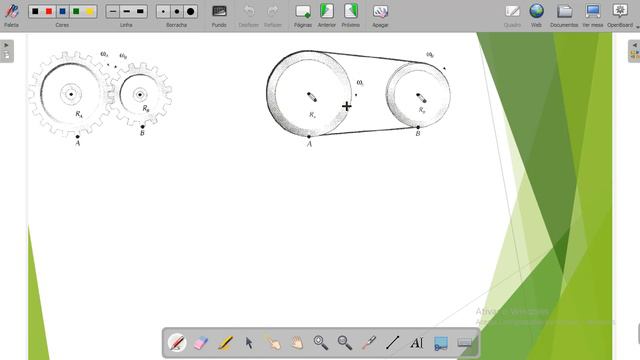Select the arrow Selector tool

pos(249,343)
